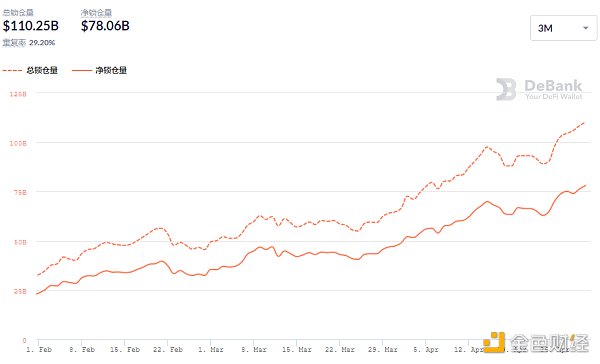Click the dashed line peak near 110B
This screenshot has height=364, width=600.
[x=584, y=122]
